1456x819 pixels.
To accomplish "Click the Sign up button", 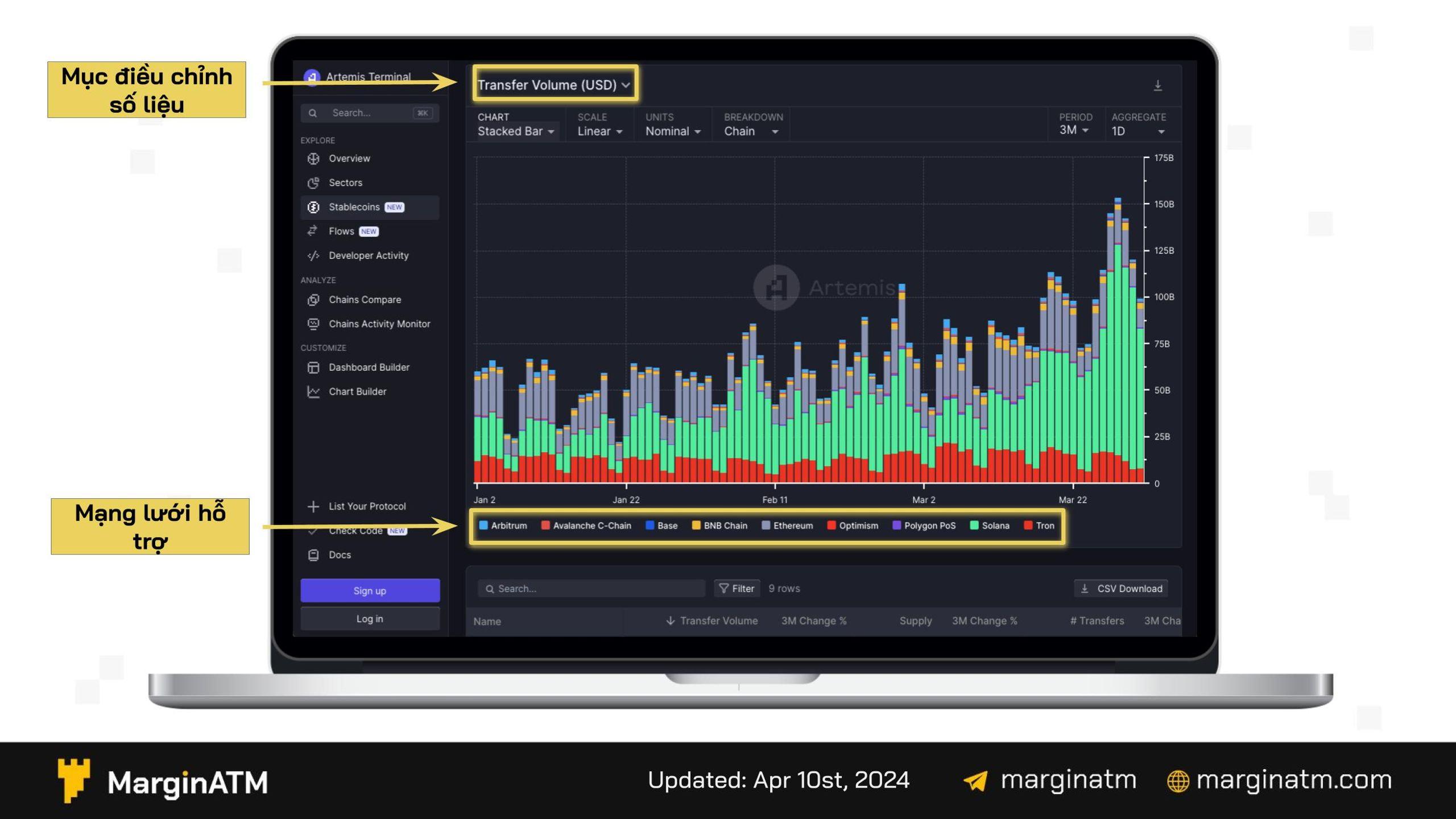I will coord(369,590).
